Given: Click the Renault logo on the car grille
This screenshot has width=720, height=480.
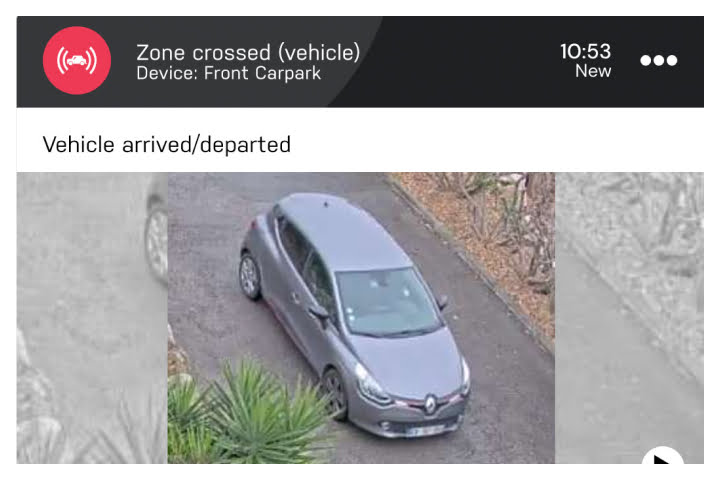Looking at the screenshot, I should (430, 404).
